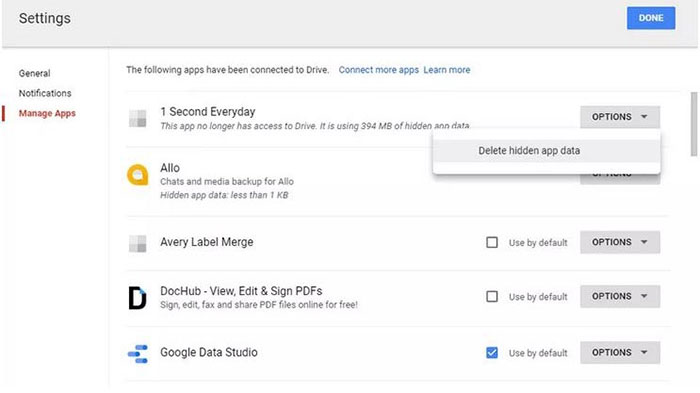This screenshot has width=700, height=393.
Task: Follow the Connect more apps link
Action: coord(379,70)
